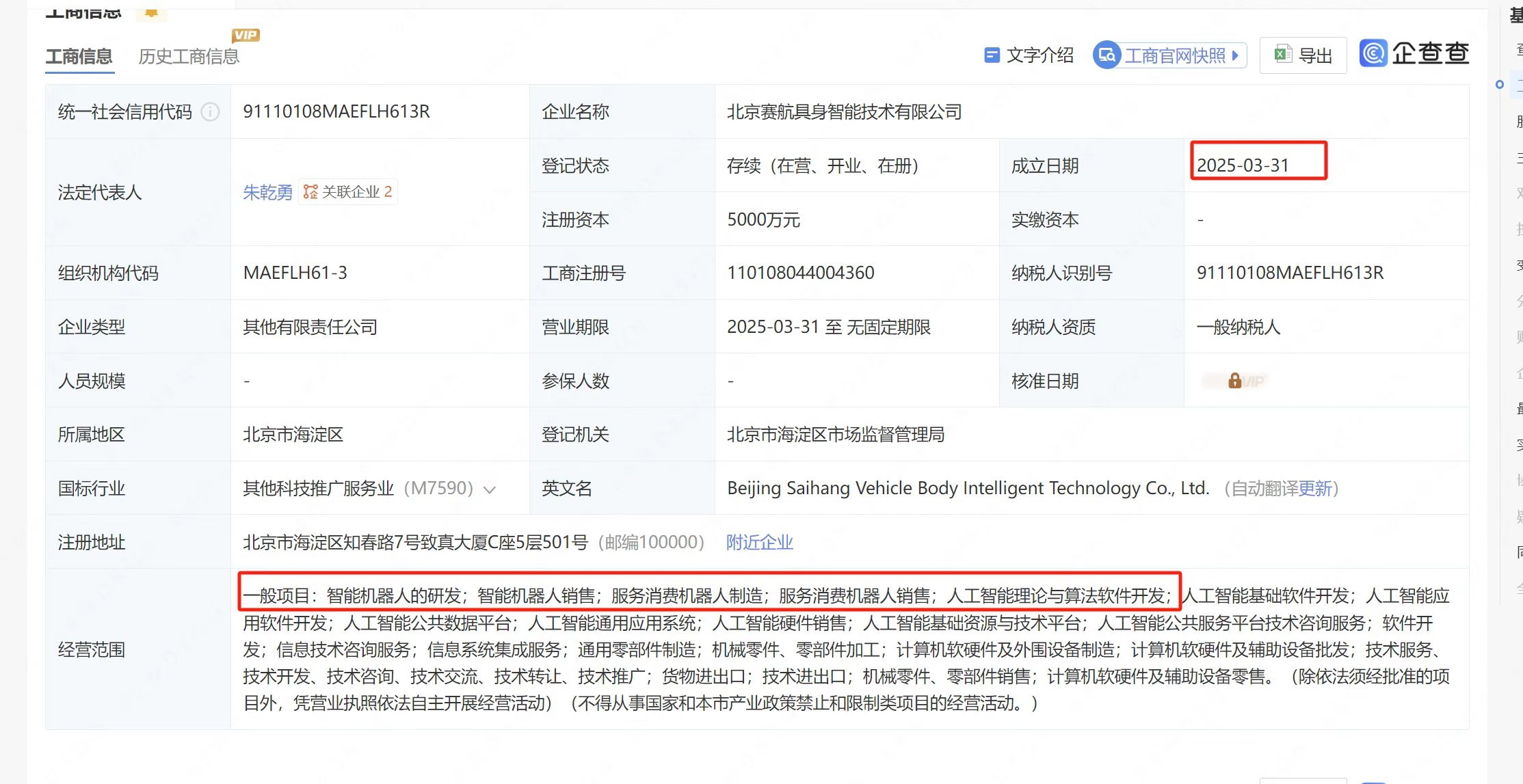Click the 经营范围 label cell

coord(138,649)
